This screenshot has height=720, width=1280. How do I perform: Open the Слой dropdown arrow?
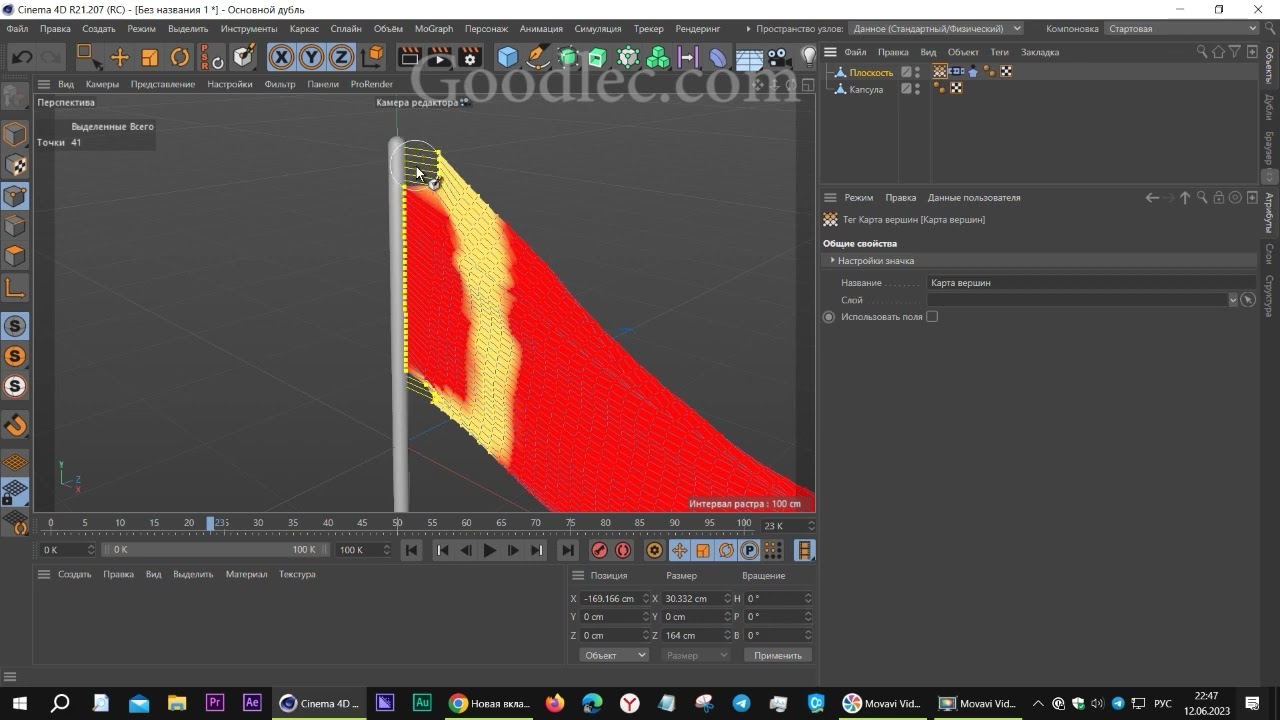(1233, 299)
